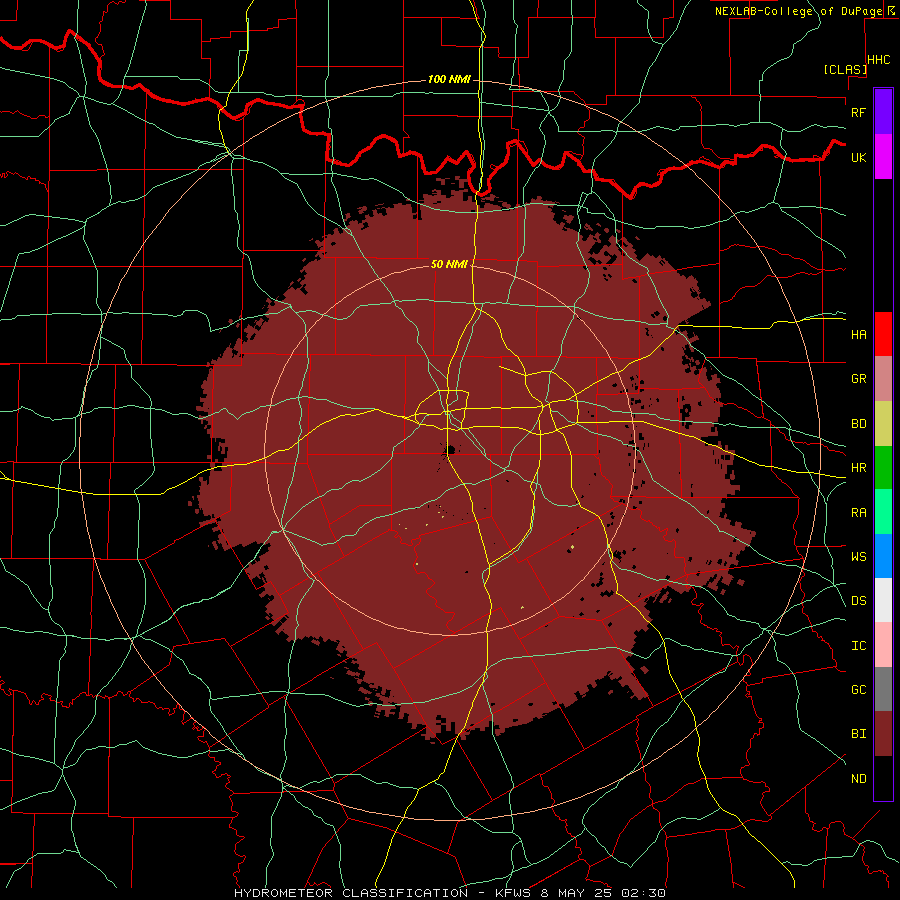Click the 'GR' legend label

(858, 379)
